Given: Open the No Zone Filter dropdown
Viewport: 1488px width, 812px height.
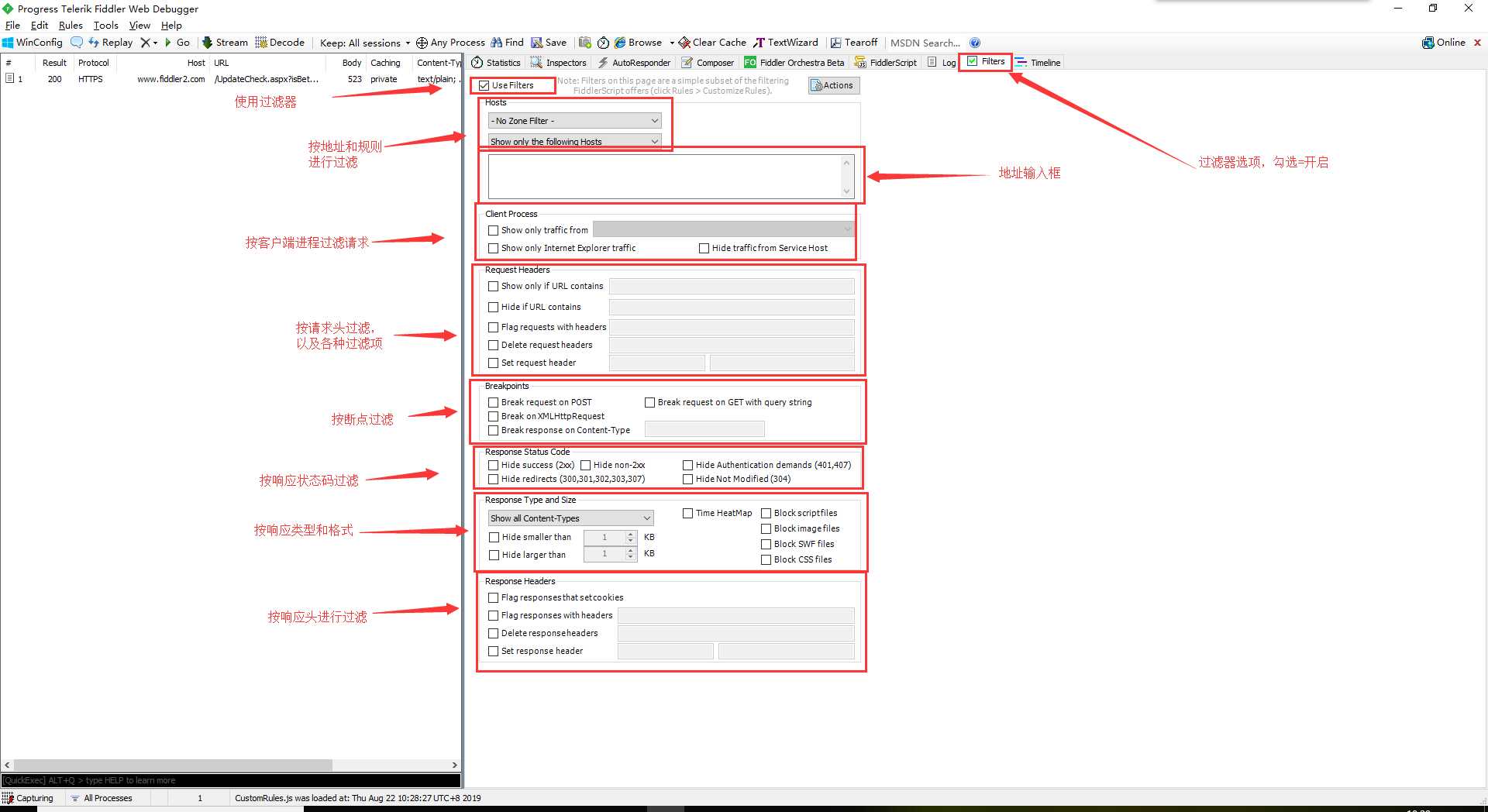Looking at the screenshot, I should tap(574, 121).
